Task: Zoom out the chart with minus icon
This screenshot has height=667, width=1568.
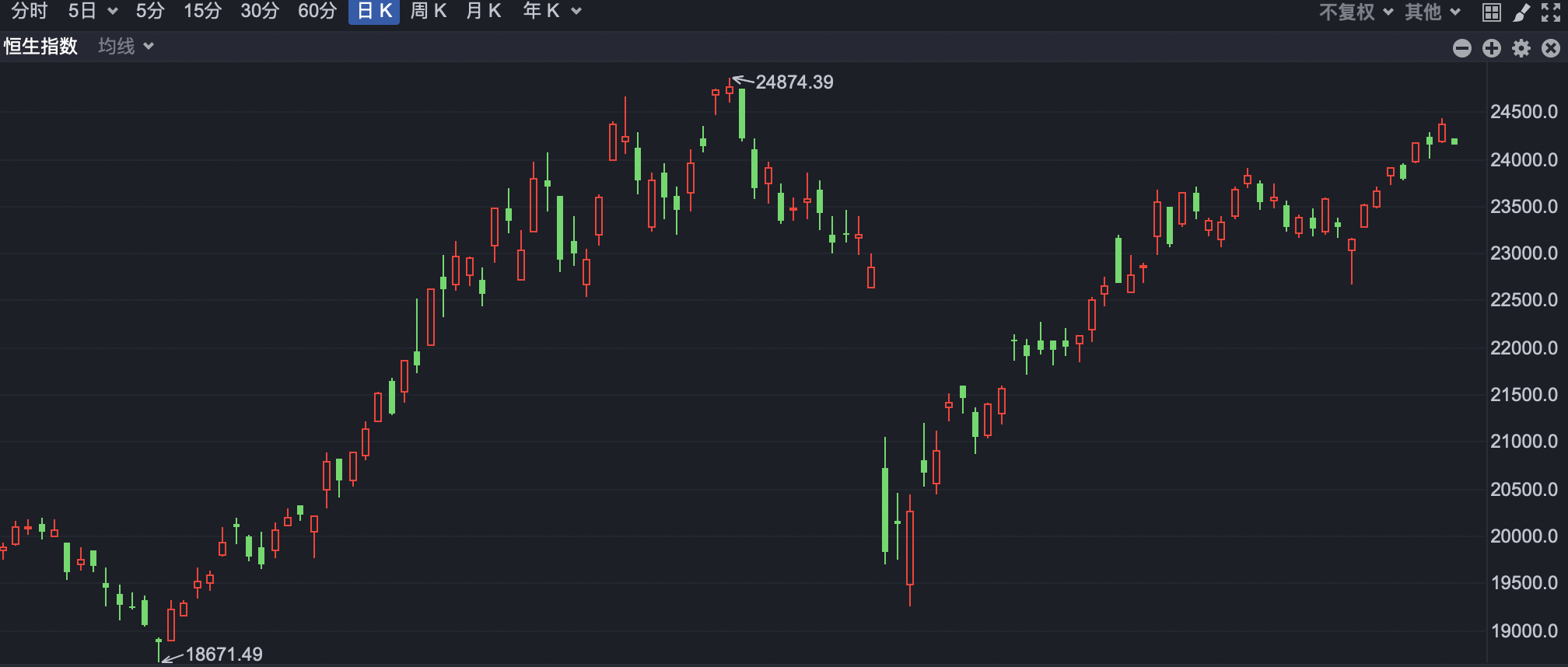Action: 1462,48
